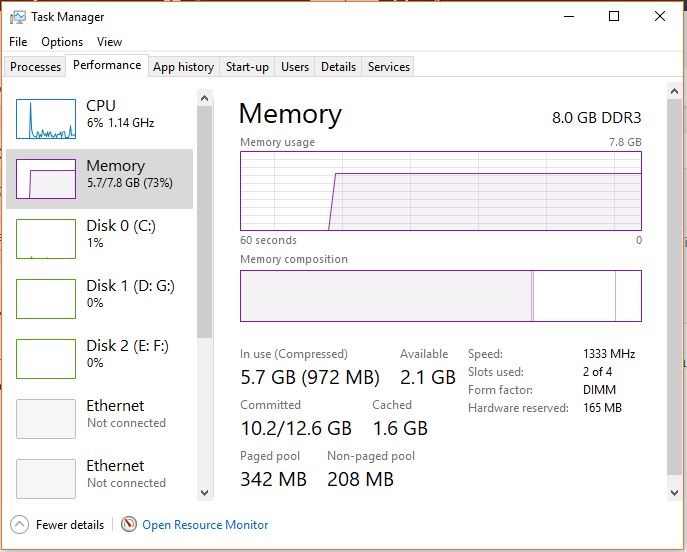Select the second Ethernet adapter entry
Screen dimensions: 687x552
click(x=99, y=478)
